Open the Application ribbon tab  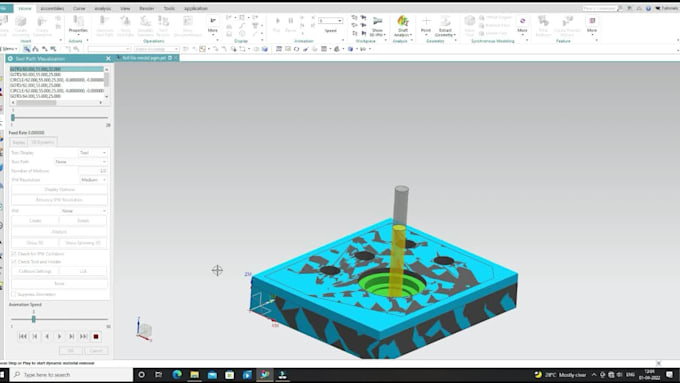pos(196,8)
